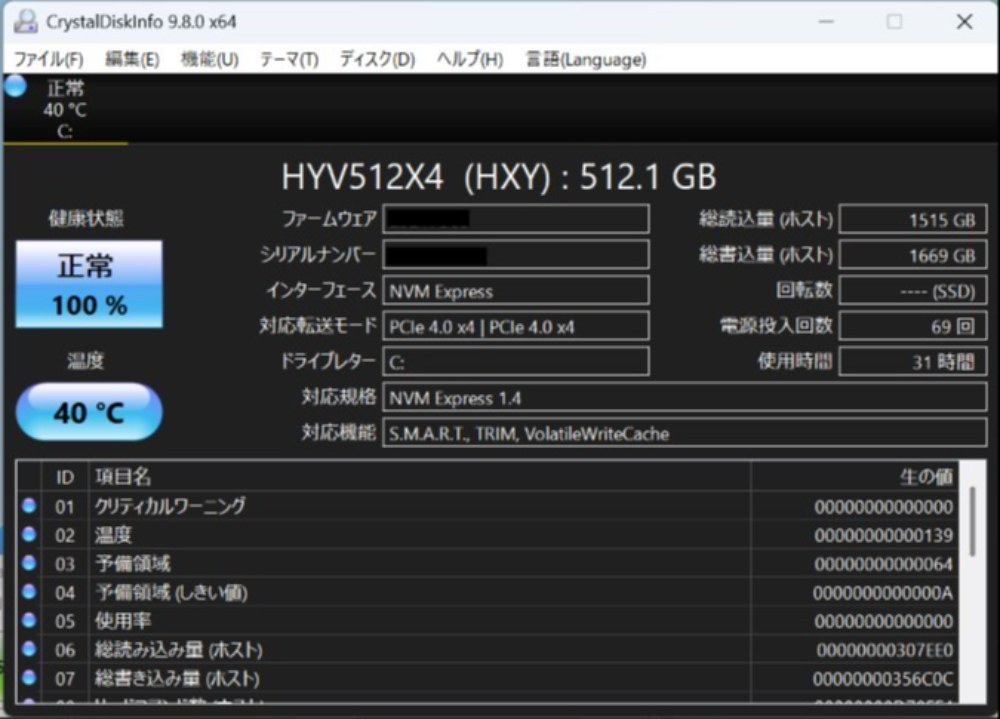
Task: Click the ---- (SSD) rotation value
Action: pos(913,291)
